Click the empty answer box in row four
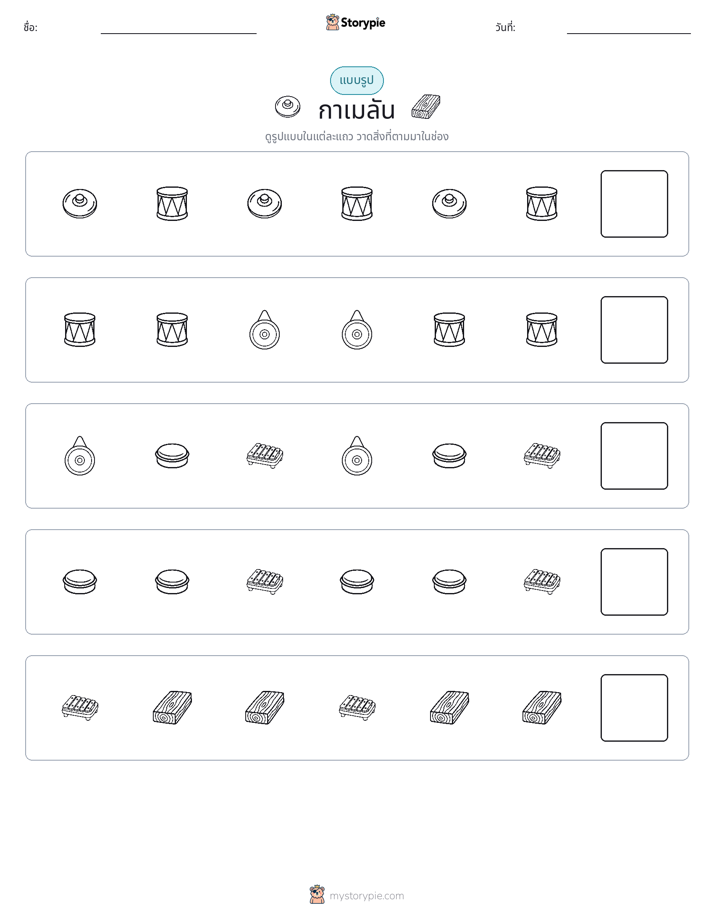This screenshot has height=924, width=714. pos(634,582)
